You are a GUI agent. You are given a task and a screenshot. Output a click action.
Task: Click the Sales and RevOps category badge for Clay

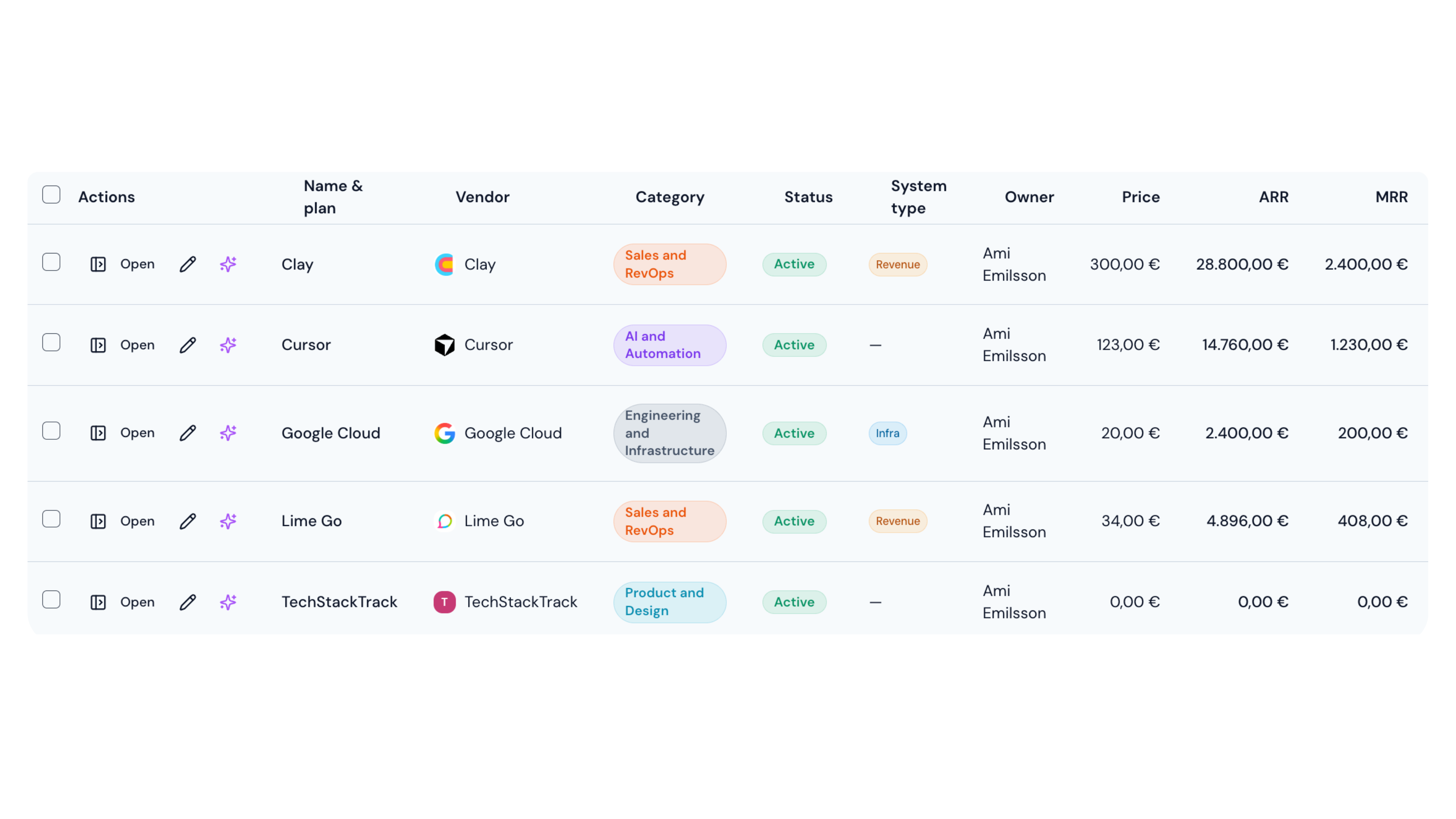pyautogui.click(x=670, y=264)
